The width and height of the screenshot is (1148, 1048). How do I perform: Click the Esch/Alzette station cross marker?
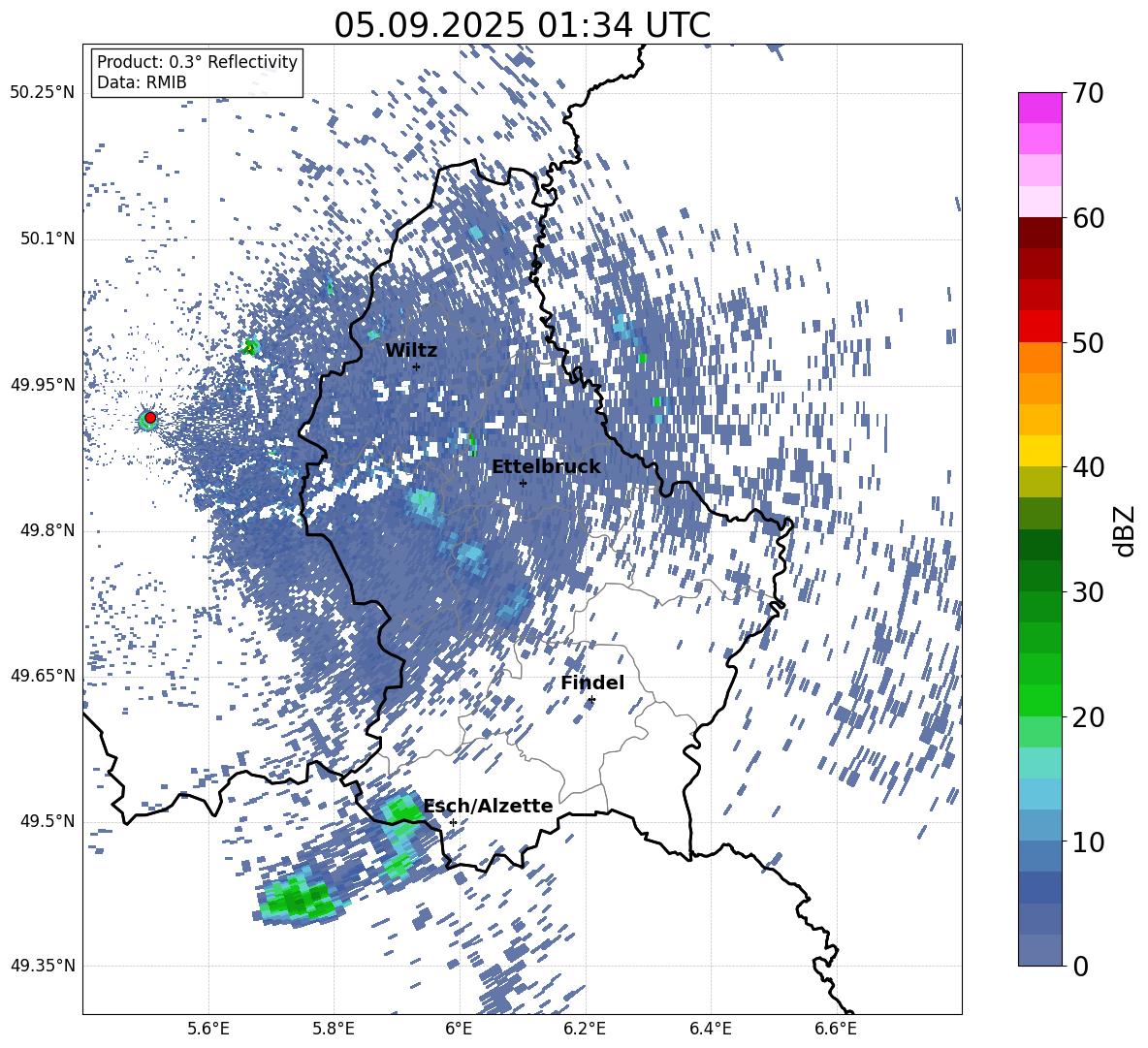pyautogui.click(x=453, y=822)
